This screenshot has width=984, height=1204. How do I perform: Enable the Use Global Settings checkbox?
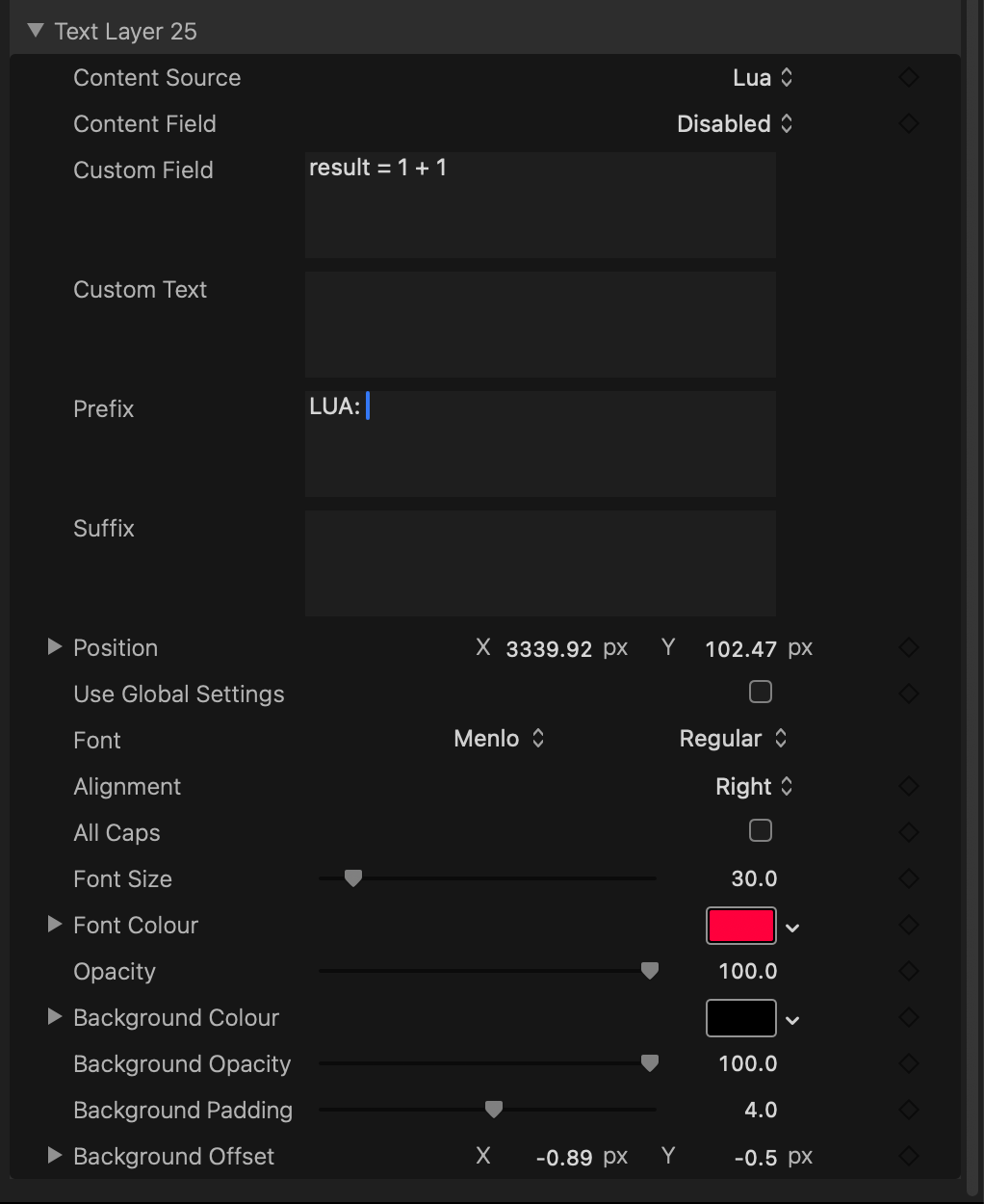click(x=761, y=693)
